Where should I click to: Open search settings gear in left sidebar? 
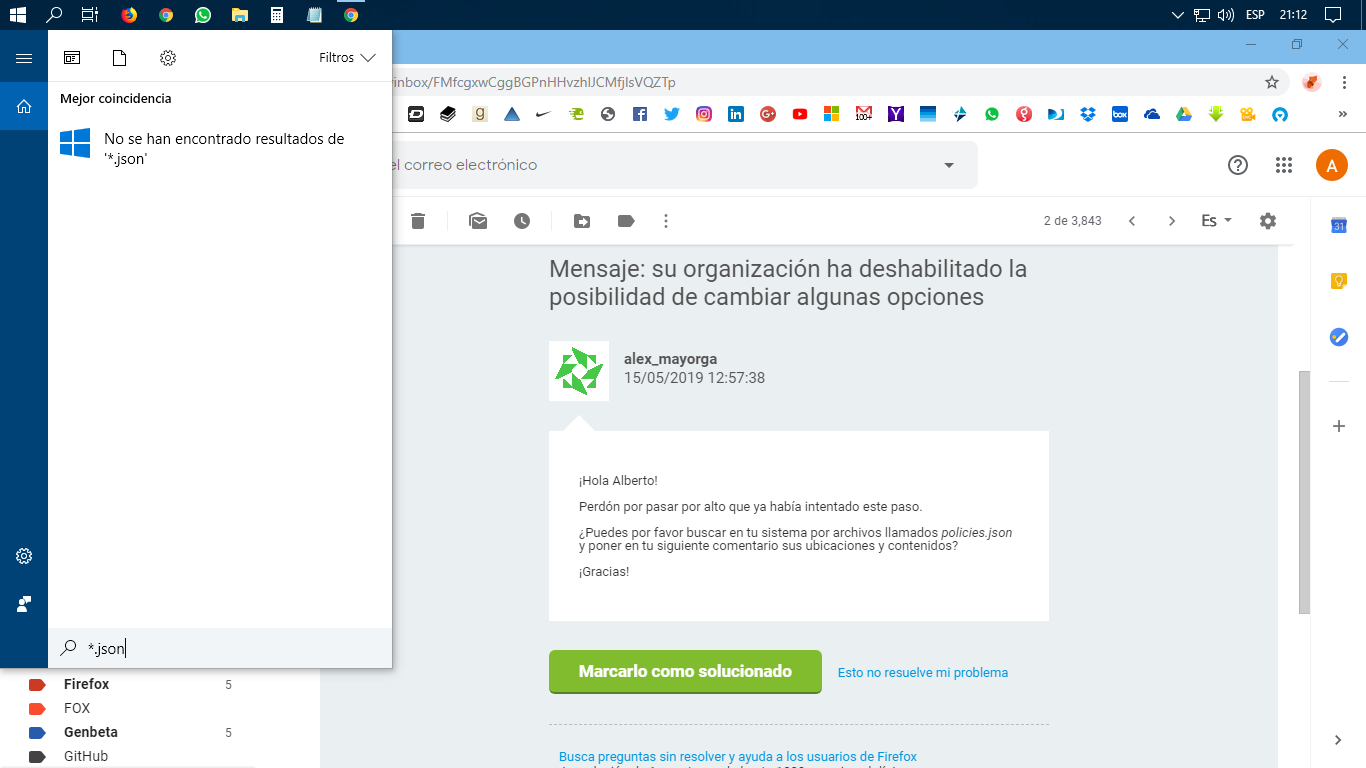[x=24, y=556]
